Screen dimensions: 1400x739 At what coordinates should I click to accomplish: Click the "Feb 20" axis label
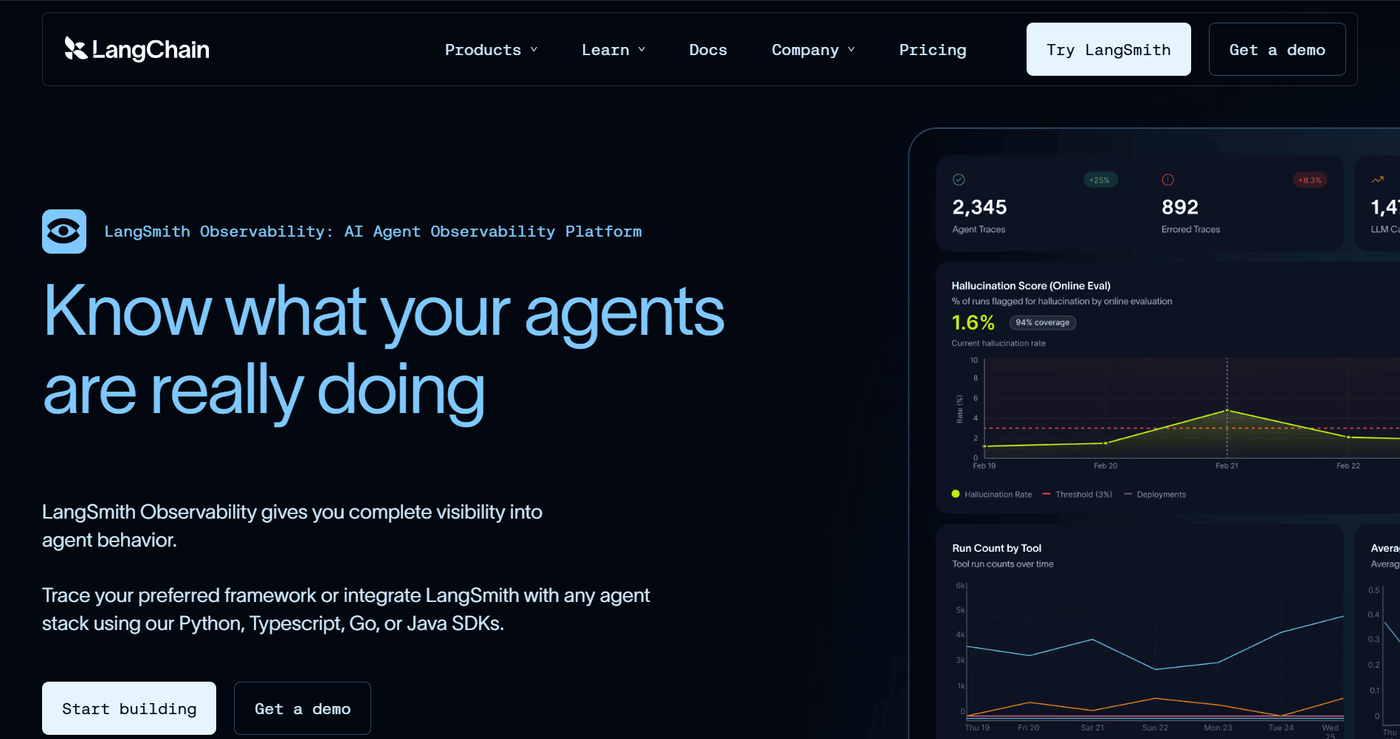[x=1105, y=466]
